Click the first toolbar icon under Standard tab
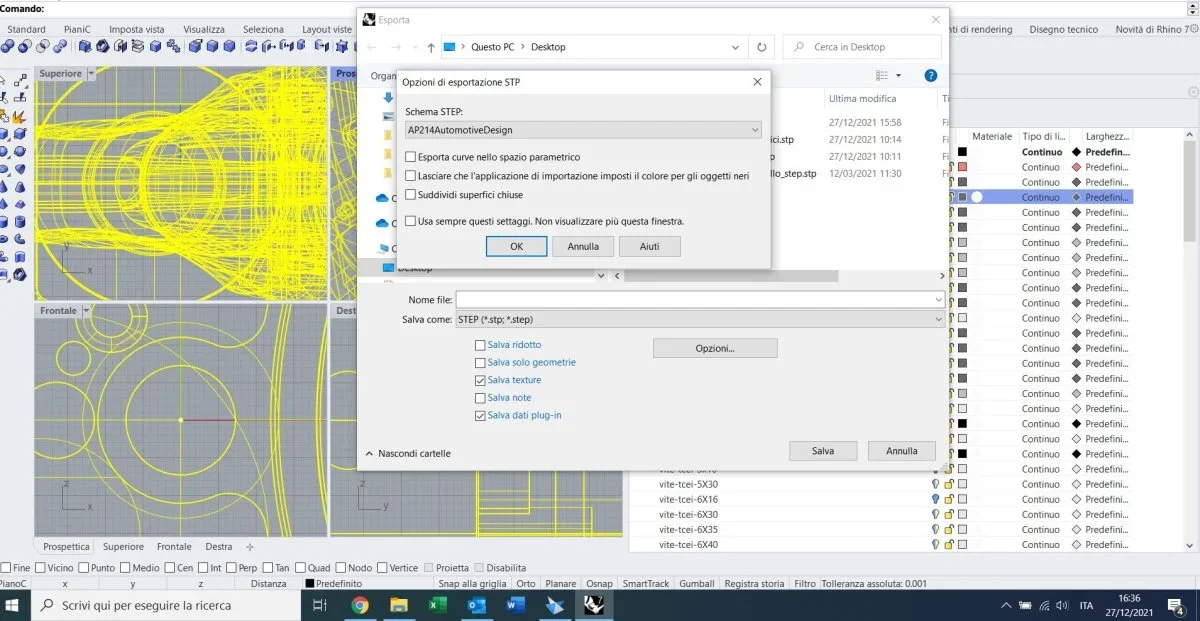 click(x=9, y=46)
